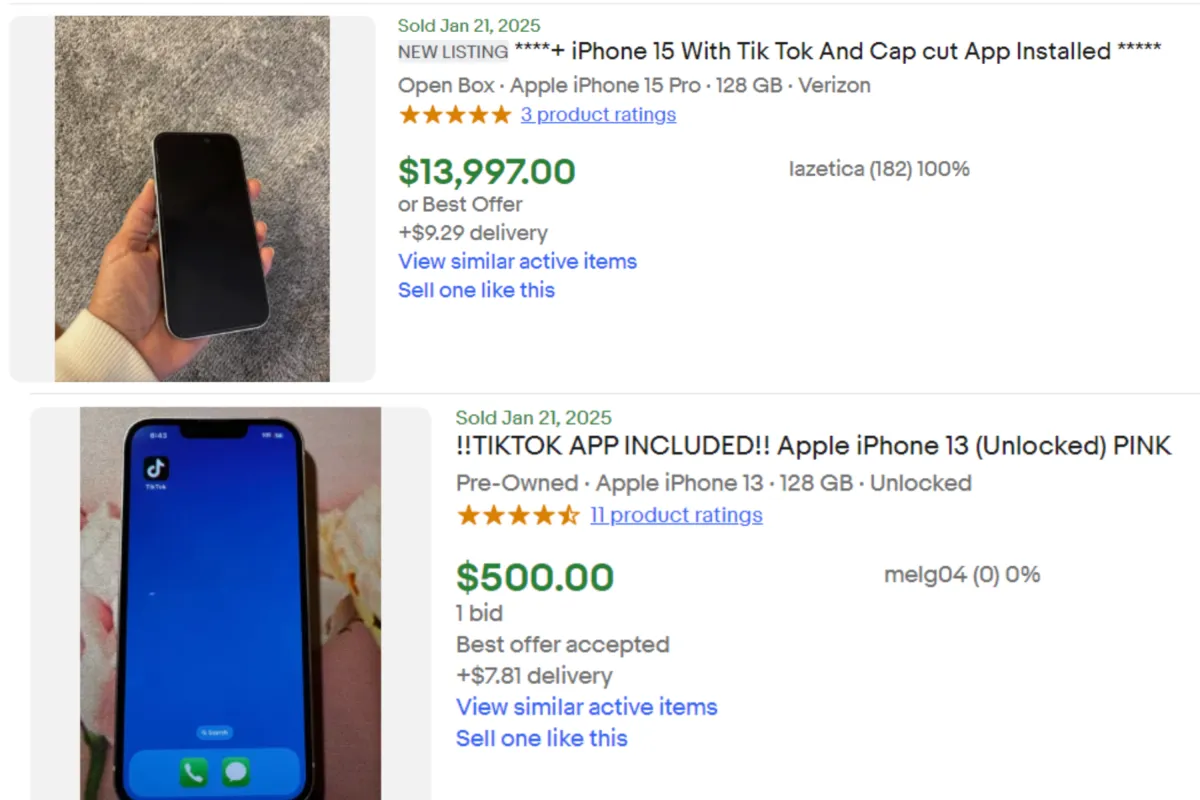
Task: Click the $500.00 price text
Action: point(535,577)
